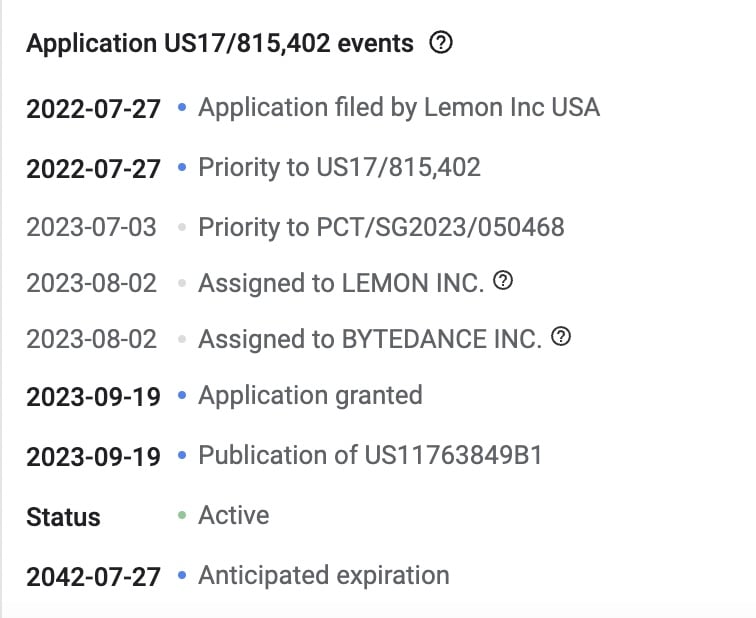756x618 pixels.
Task: Select Priority to US17/815,402 entry
Action: pyautogui.click(x=339, y=167)
